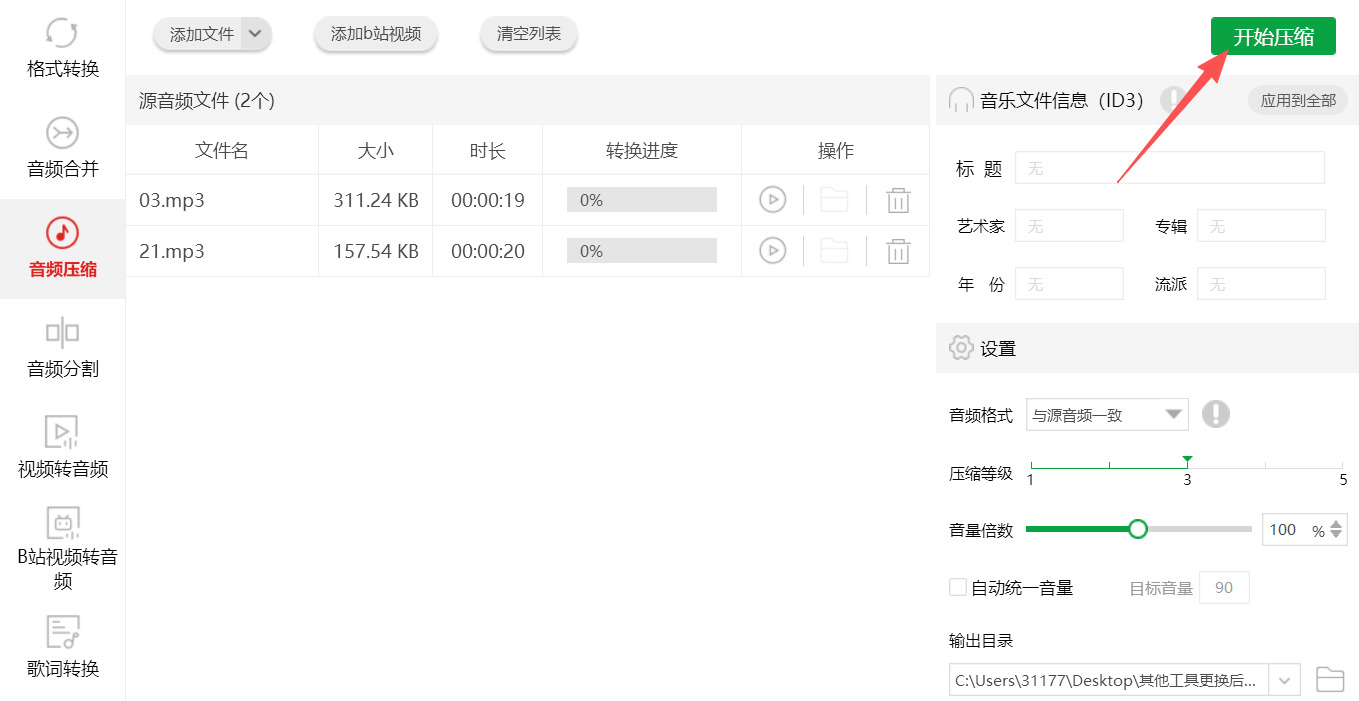Browse output directory with folder icon
1359x701 pixels.
coord(1330,680)
